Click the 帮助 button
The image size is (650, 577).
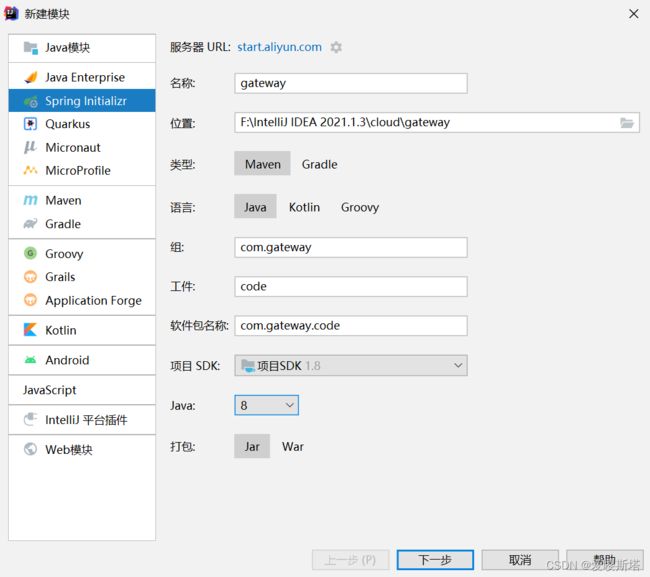pos(604,560)
